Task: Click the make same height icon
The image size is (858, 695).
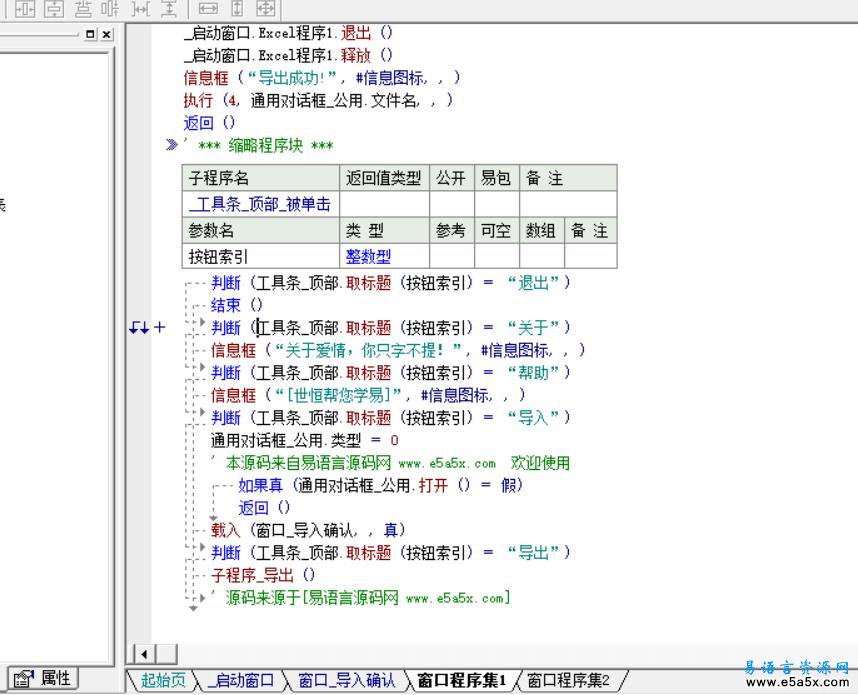Action: coord(237,8)
